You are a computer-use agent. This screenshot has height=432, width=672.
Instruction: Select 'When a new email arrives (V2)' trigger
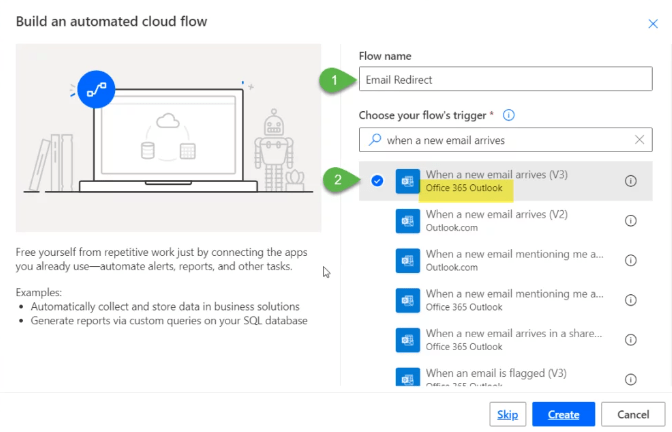[506, 221]
